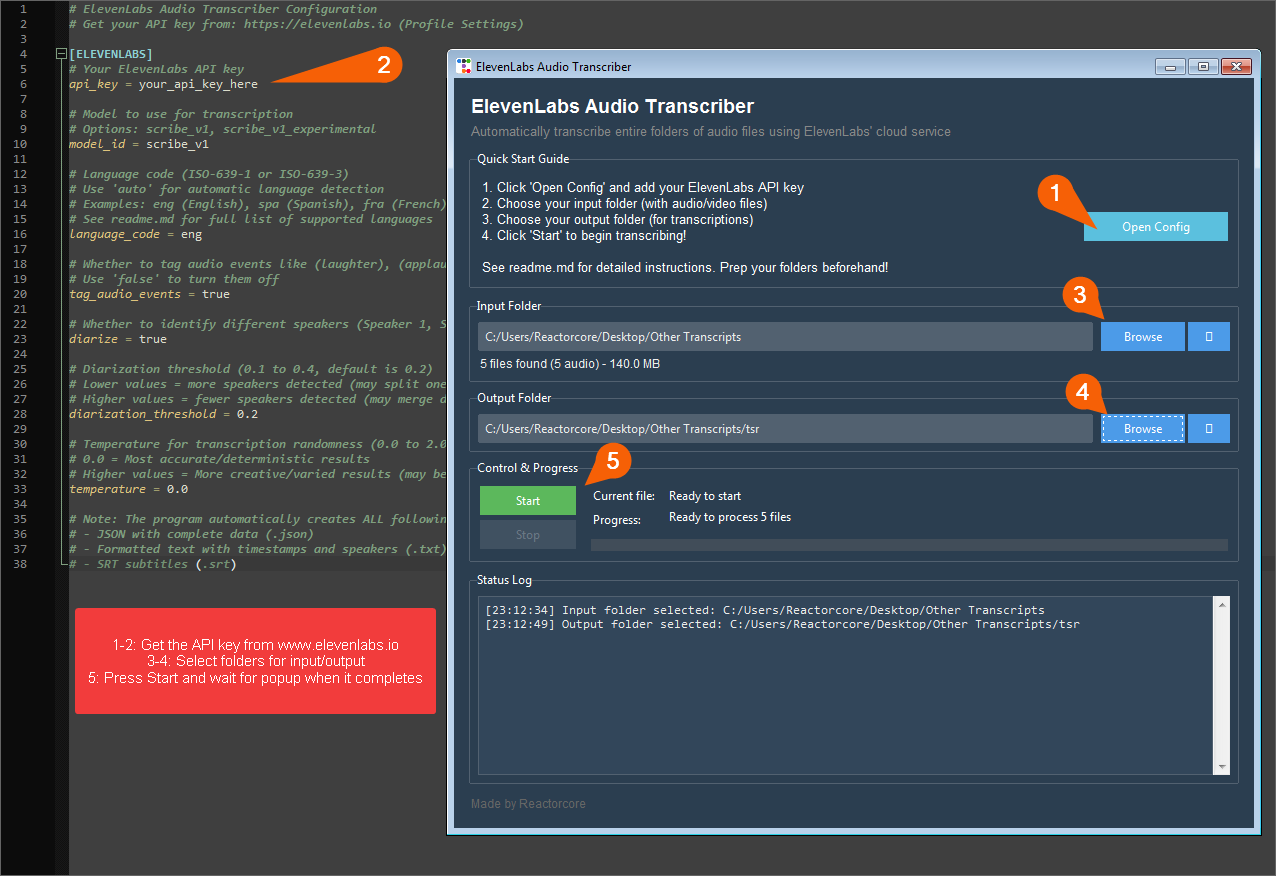This screenshot has height=876, width=1276.
Task: Click the 'api_key = your_api_key_here' line in the editor
Action: click(164, 84)
